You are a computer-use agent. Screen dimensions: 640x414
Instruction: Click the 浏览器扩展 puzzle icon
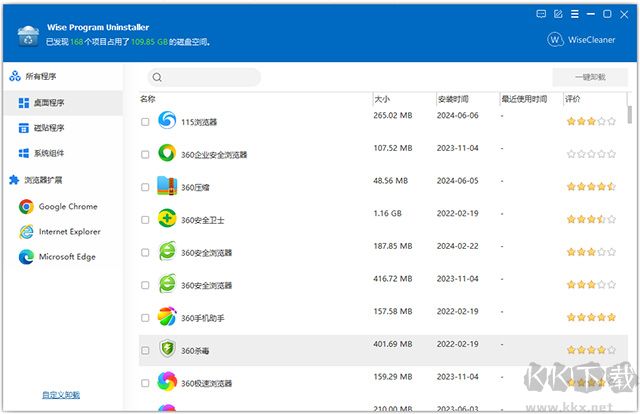(x=14, y=180)
